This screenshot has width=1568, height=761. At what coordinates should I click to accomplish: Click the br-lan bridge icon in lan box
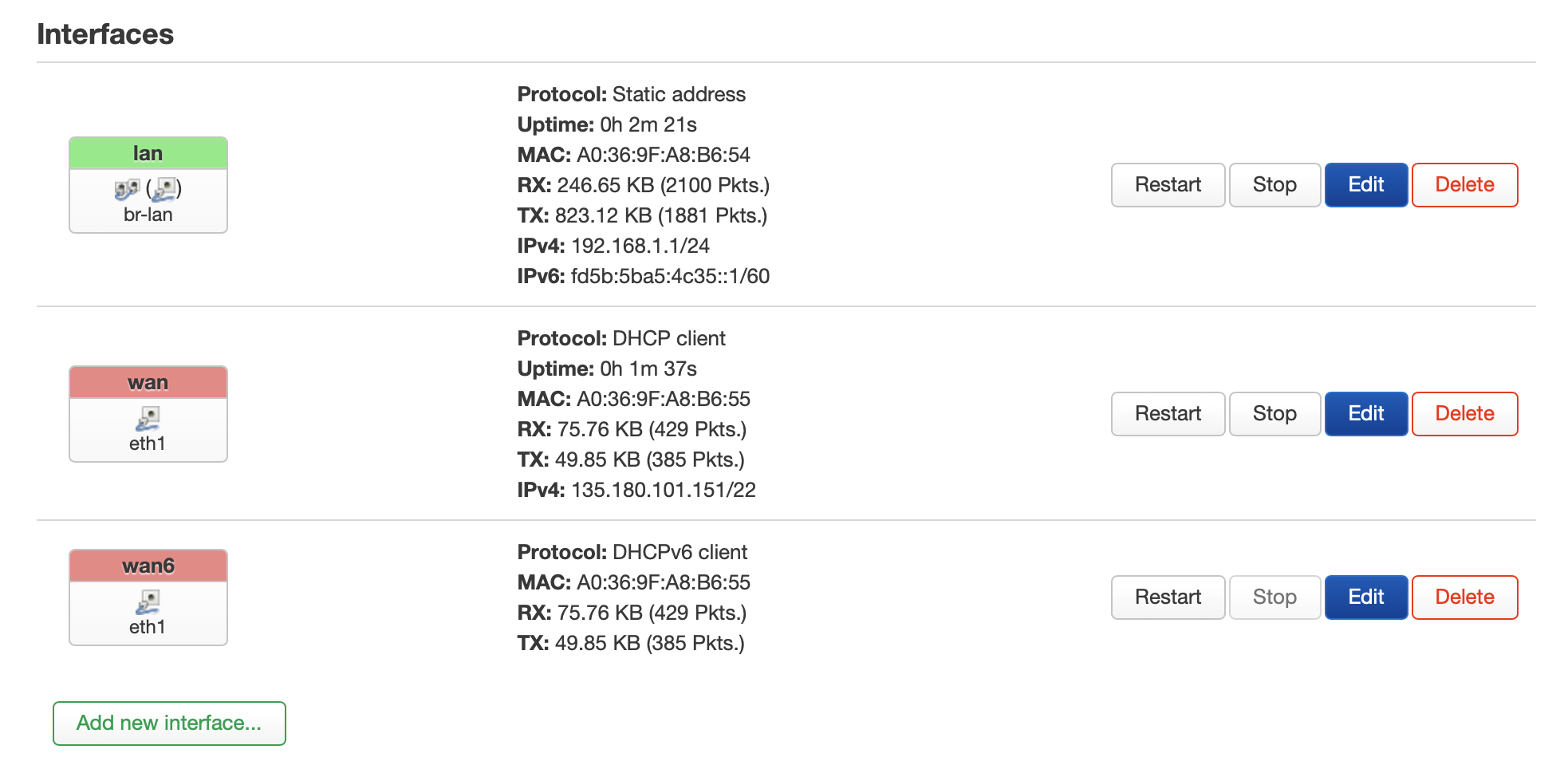[127, 189]
